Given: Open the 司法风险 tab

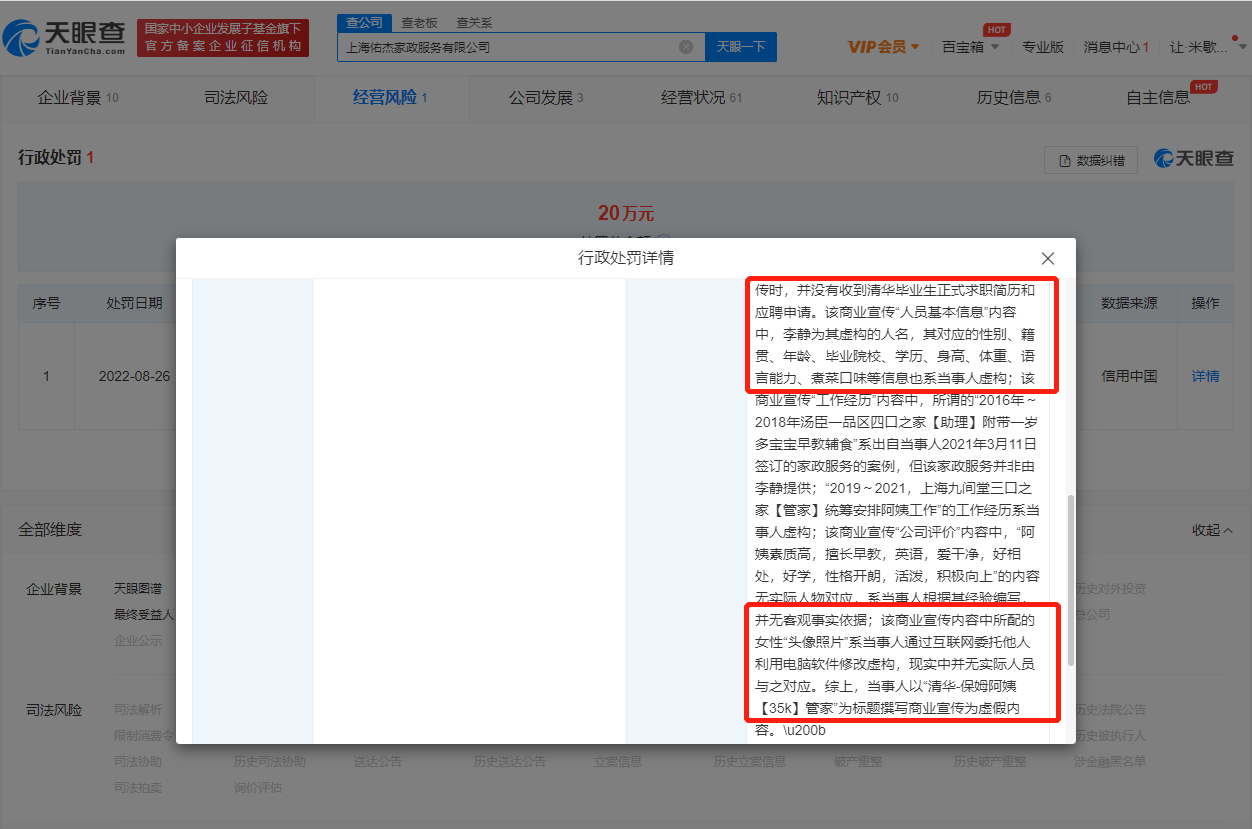Looking at the screenshot, I should 236,98.
